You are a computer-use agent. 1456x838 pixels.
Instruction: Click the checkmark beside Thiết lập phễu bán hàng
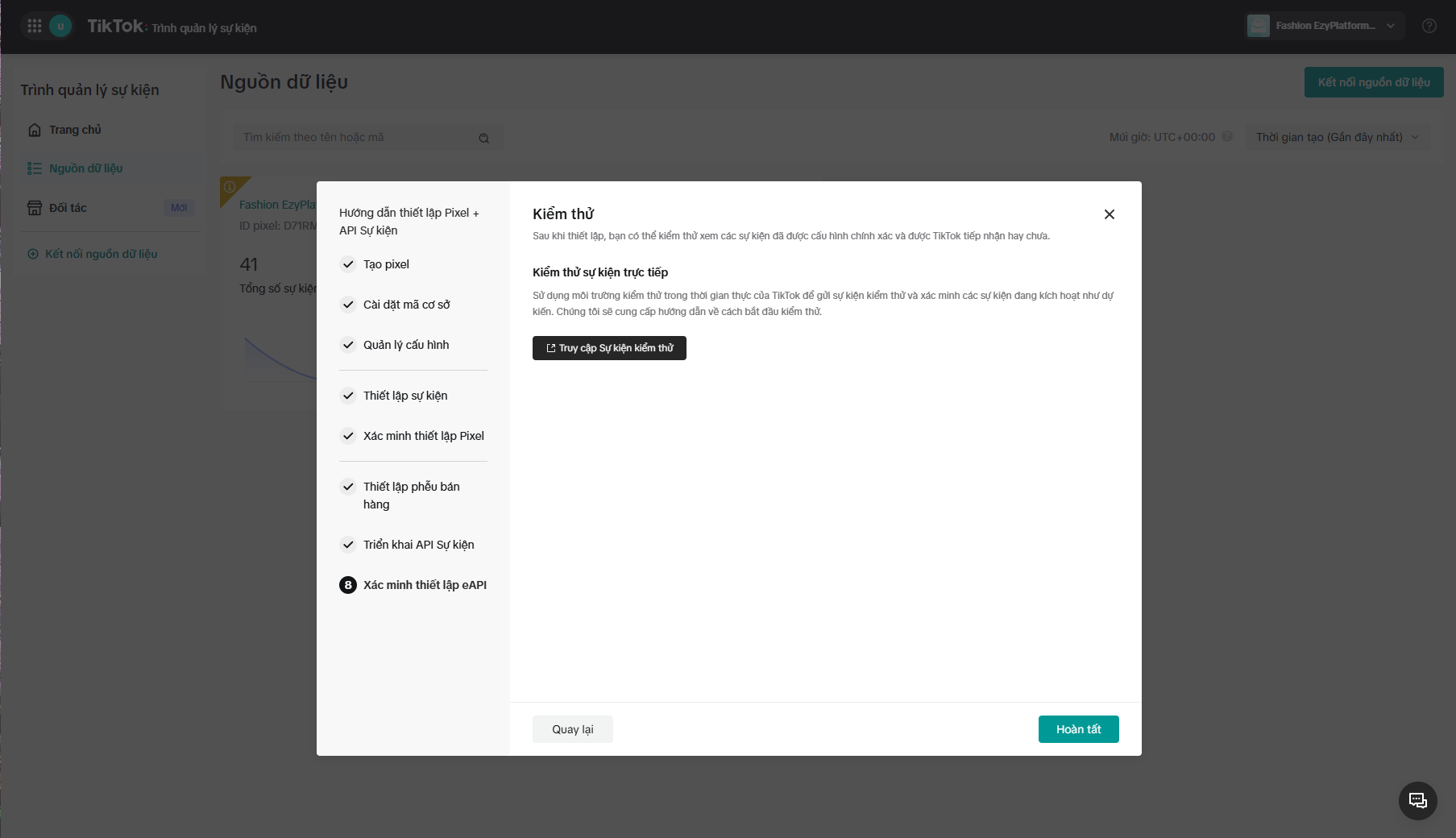348,487
